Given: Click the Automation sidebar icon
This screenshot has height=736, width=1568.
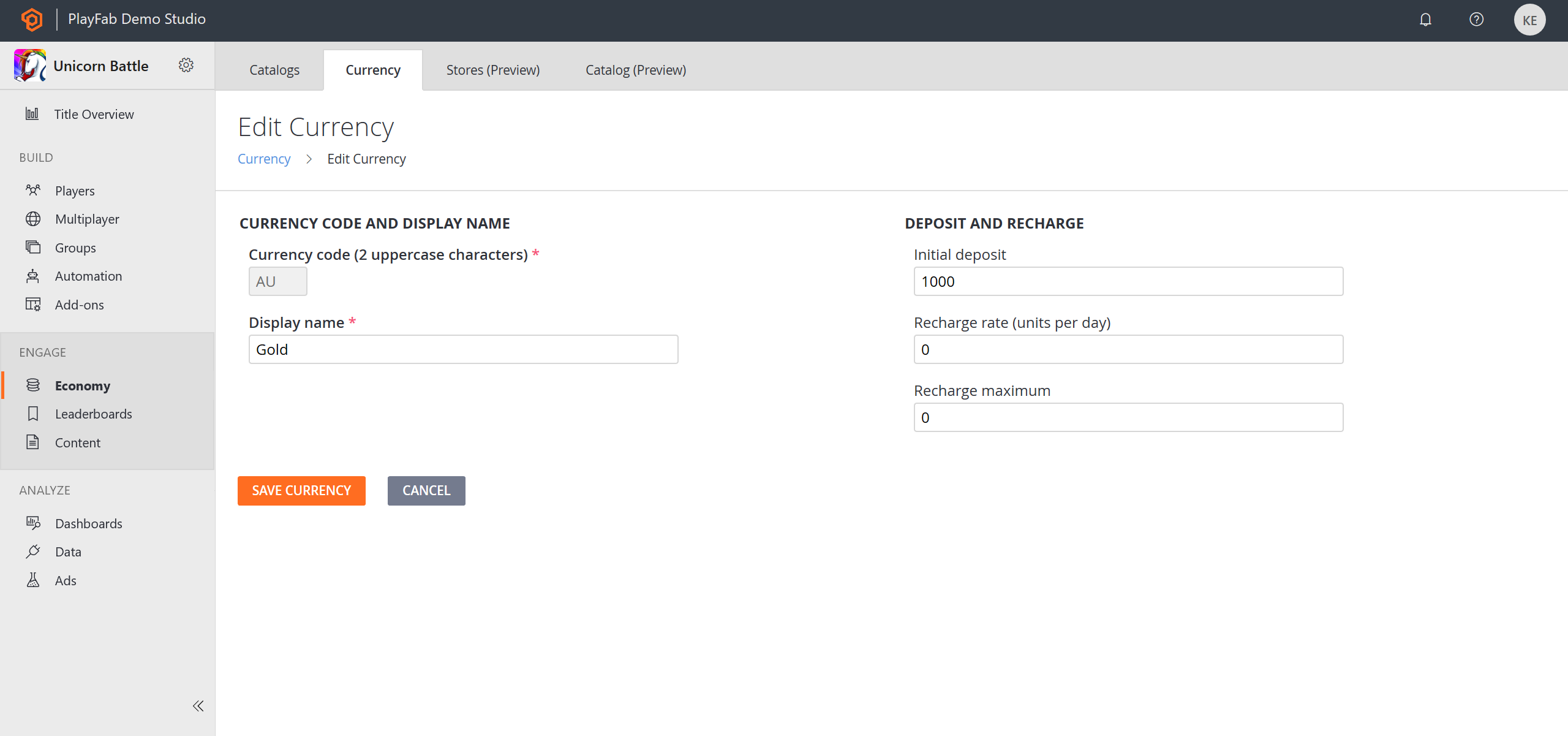Looking at the screenshot, I should 32,276.
